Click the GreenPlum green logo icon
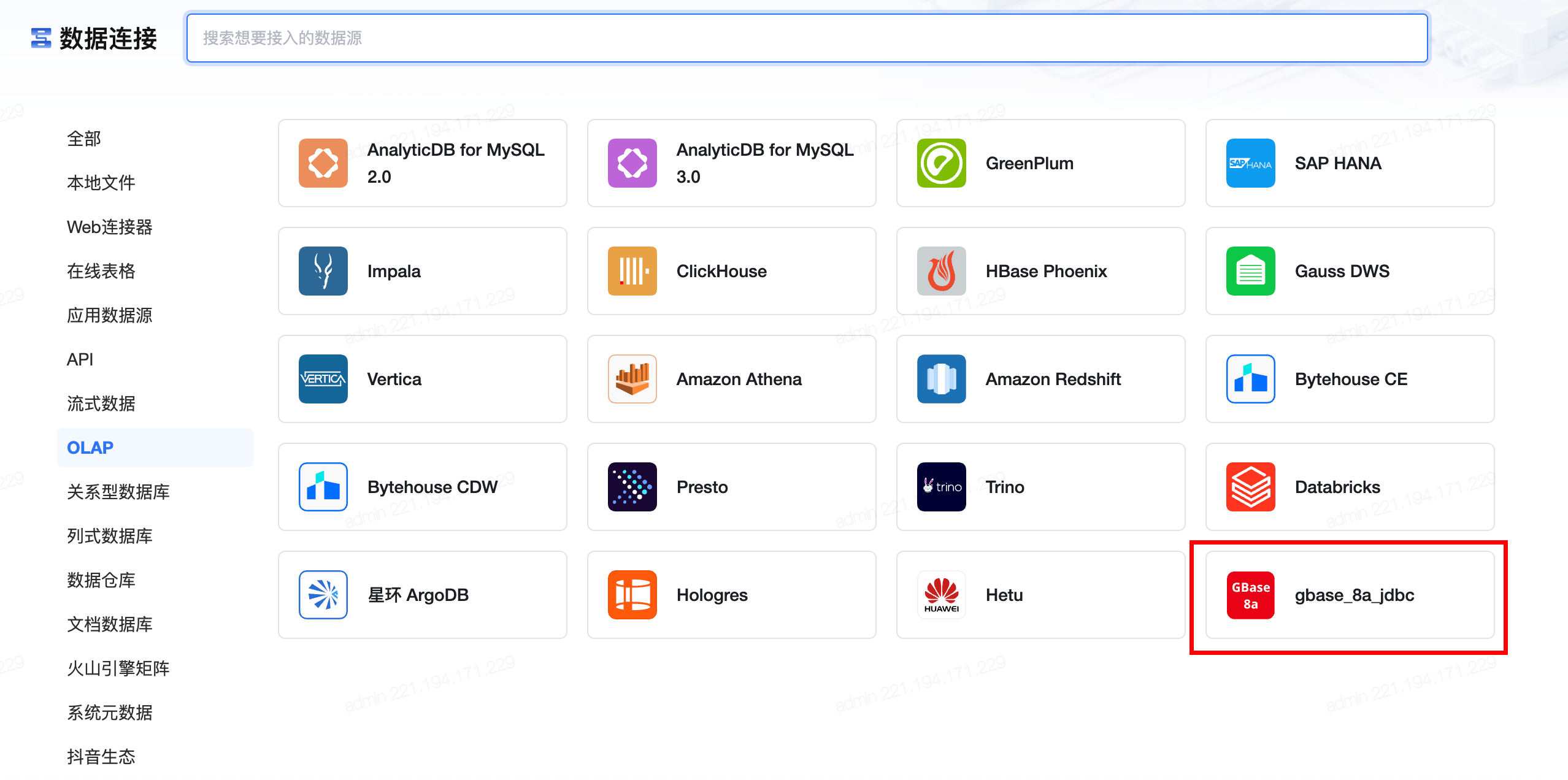 (x=942, y=163)
